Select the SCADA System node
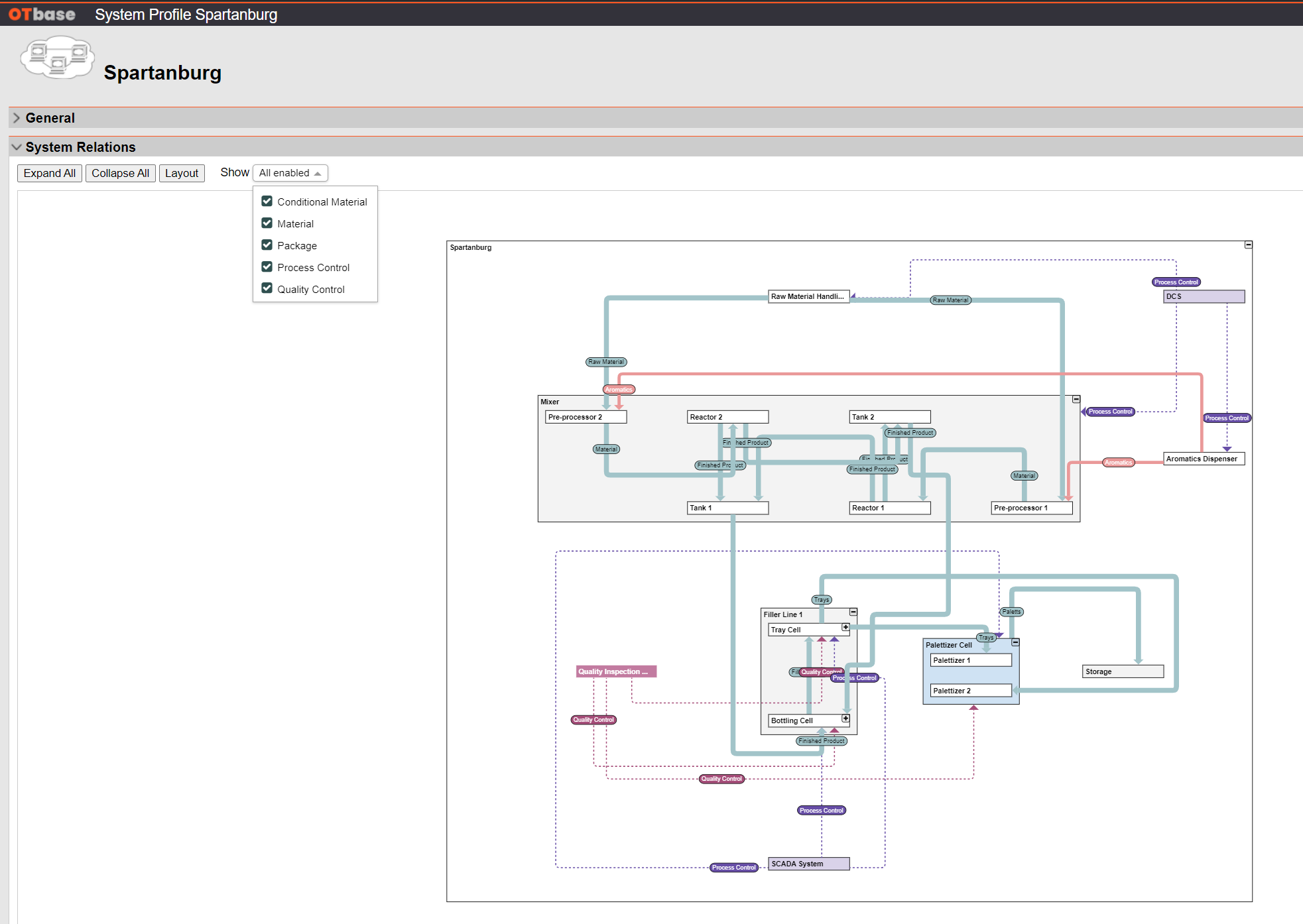This screenshot has width=1303, height=924. click(808, 863)
